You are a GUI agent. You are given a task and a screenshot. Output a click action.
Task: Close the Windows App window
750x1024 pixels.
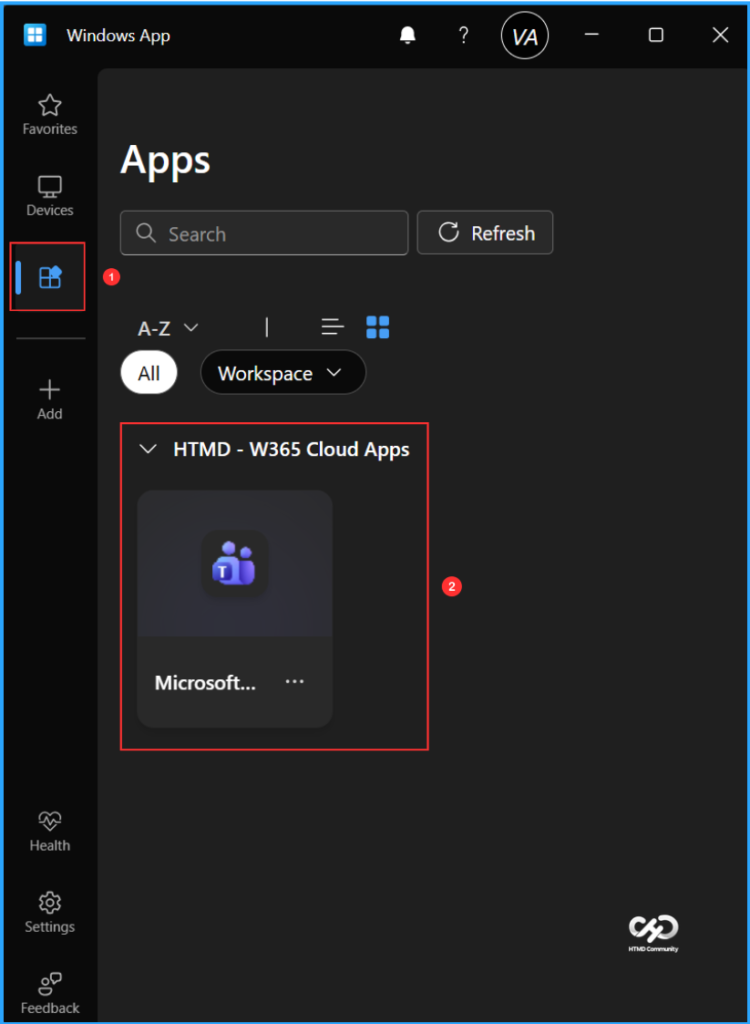click(x=720, y=35)
